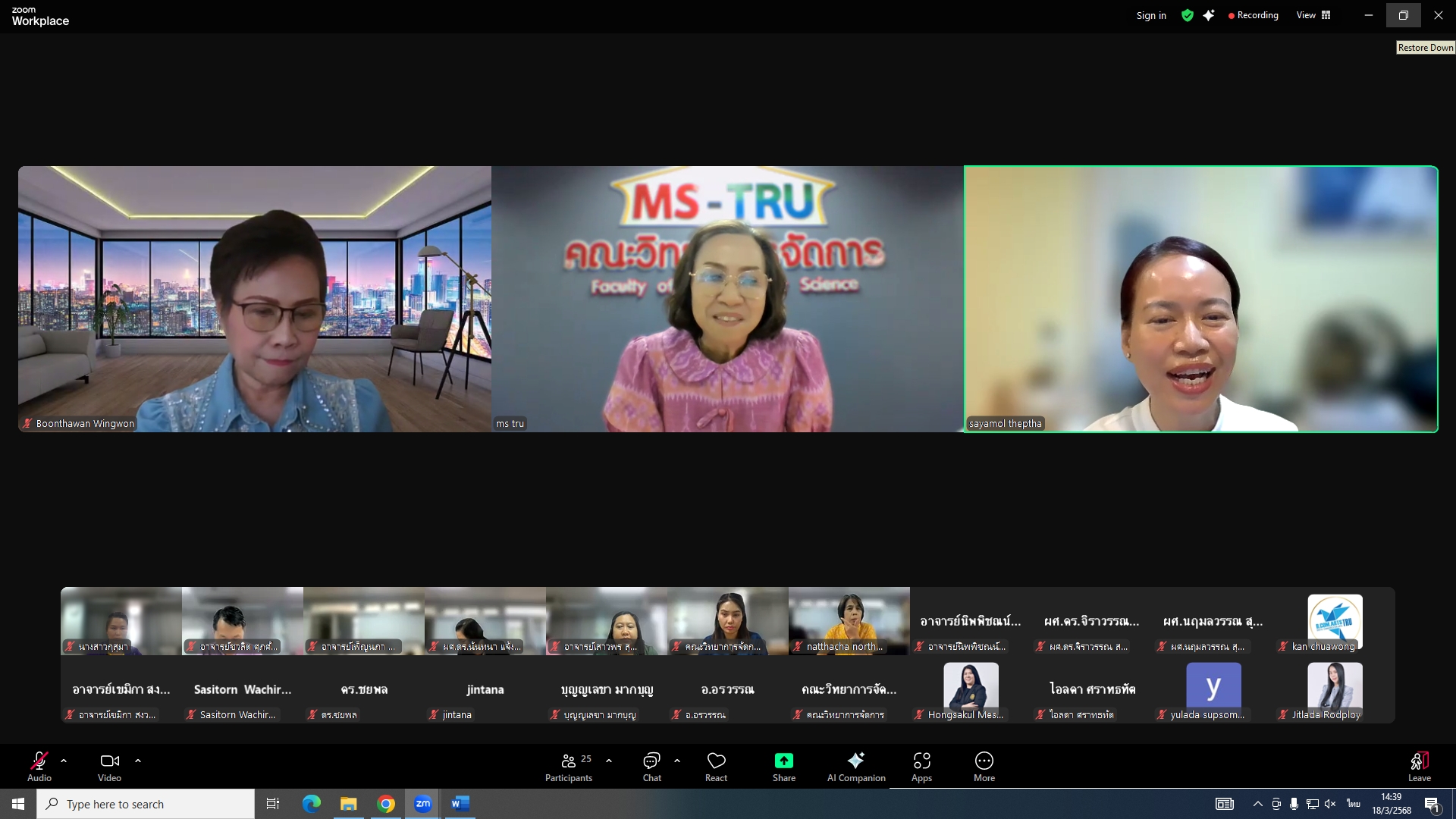This screenshot has width=1456, height=819.
Task: Toggle the Video camera
Action: (x=109, y=761)
